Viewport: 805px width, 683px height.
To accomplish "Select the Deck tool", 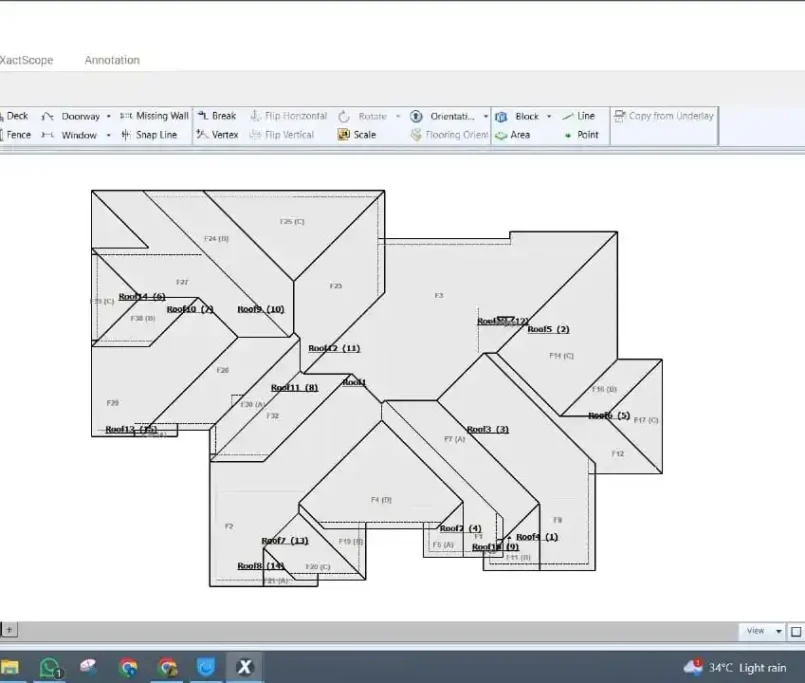I will click(x=14, y=116).
